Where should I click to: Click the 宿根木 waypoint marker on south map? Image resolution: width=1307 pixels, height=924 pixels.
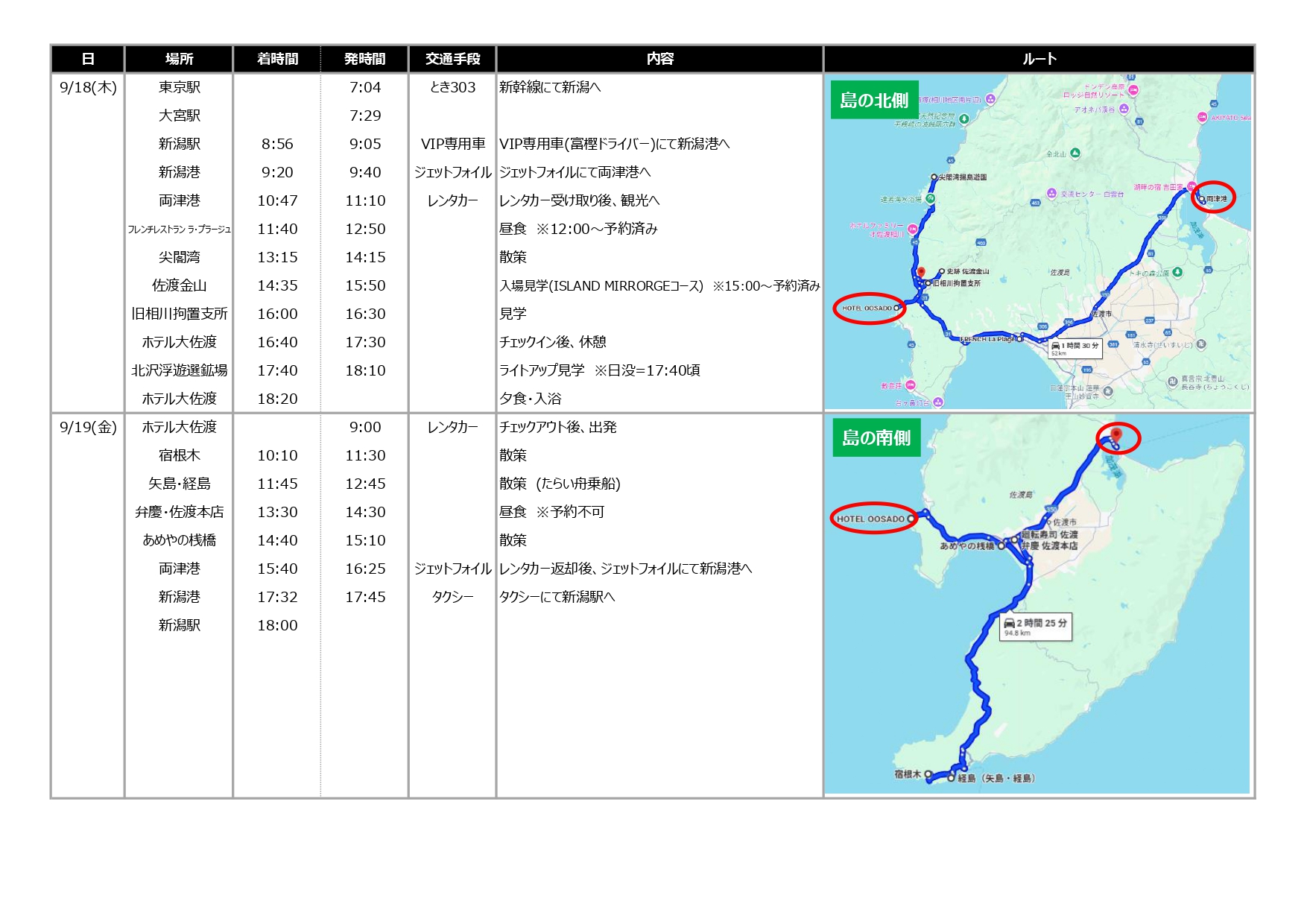928,774
